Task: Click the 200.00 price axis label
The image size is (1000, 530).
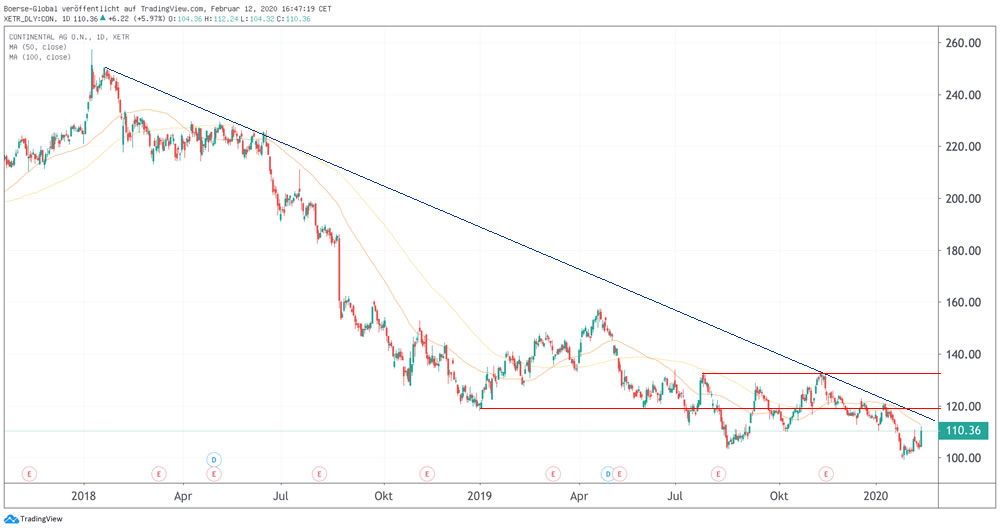Action: (963, 199)
